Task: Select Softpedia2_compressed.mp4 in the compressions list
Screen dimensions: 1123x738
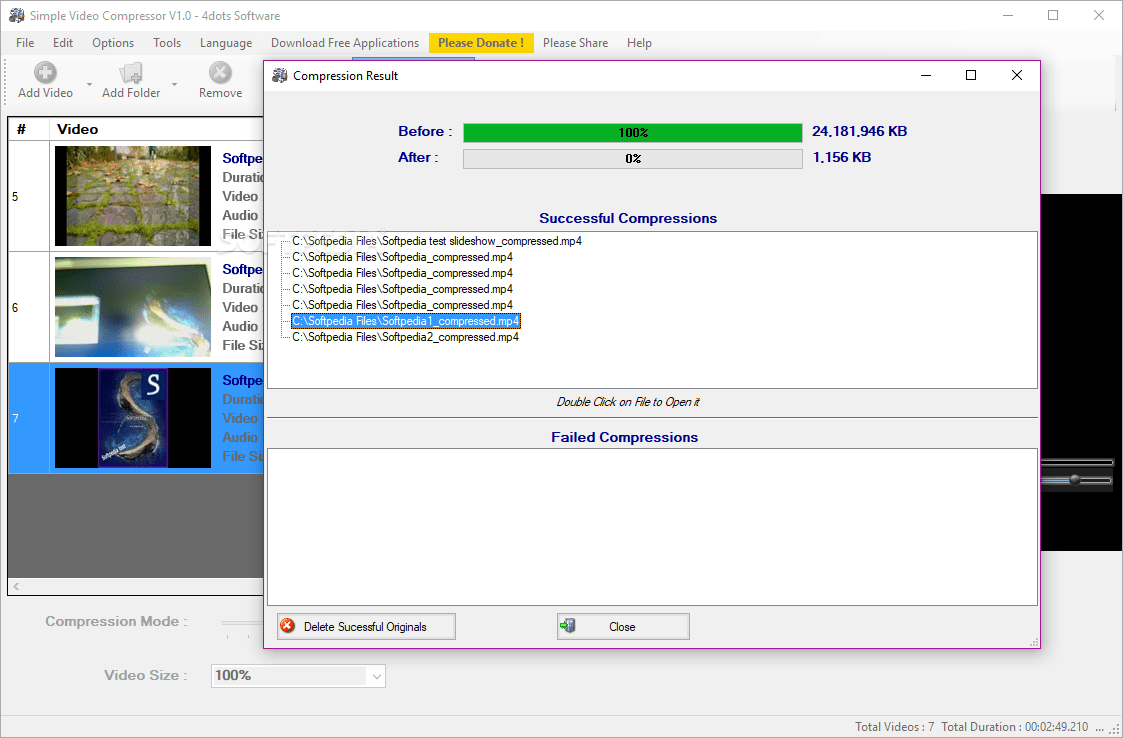Action: tap(404, 337)
